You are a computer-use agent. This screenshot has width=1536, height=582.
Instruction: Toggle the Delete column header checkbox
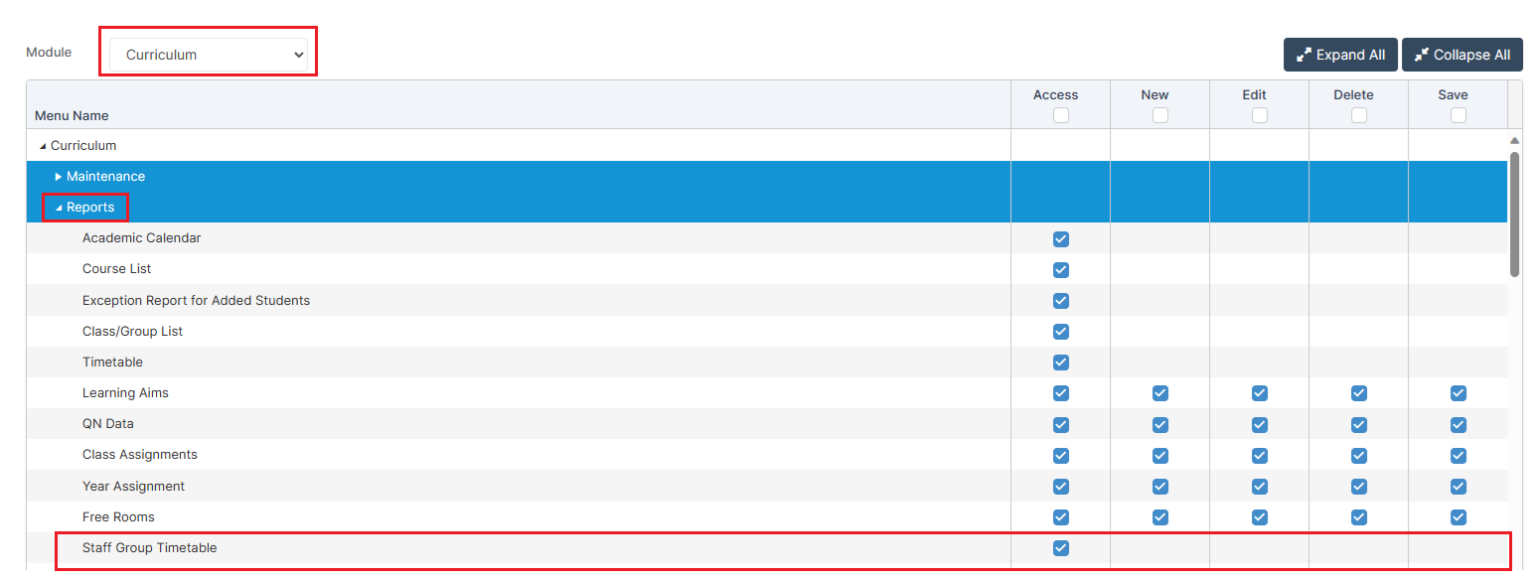(x=1358, y=115)
